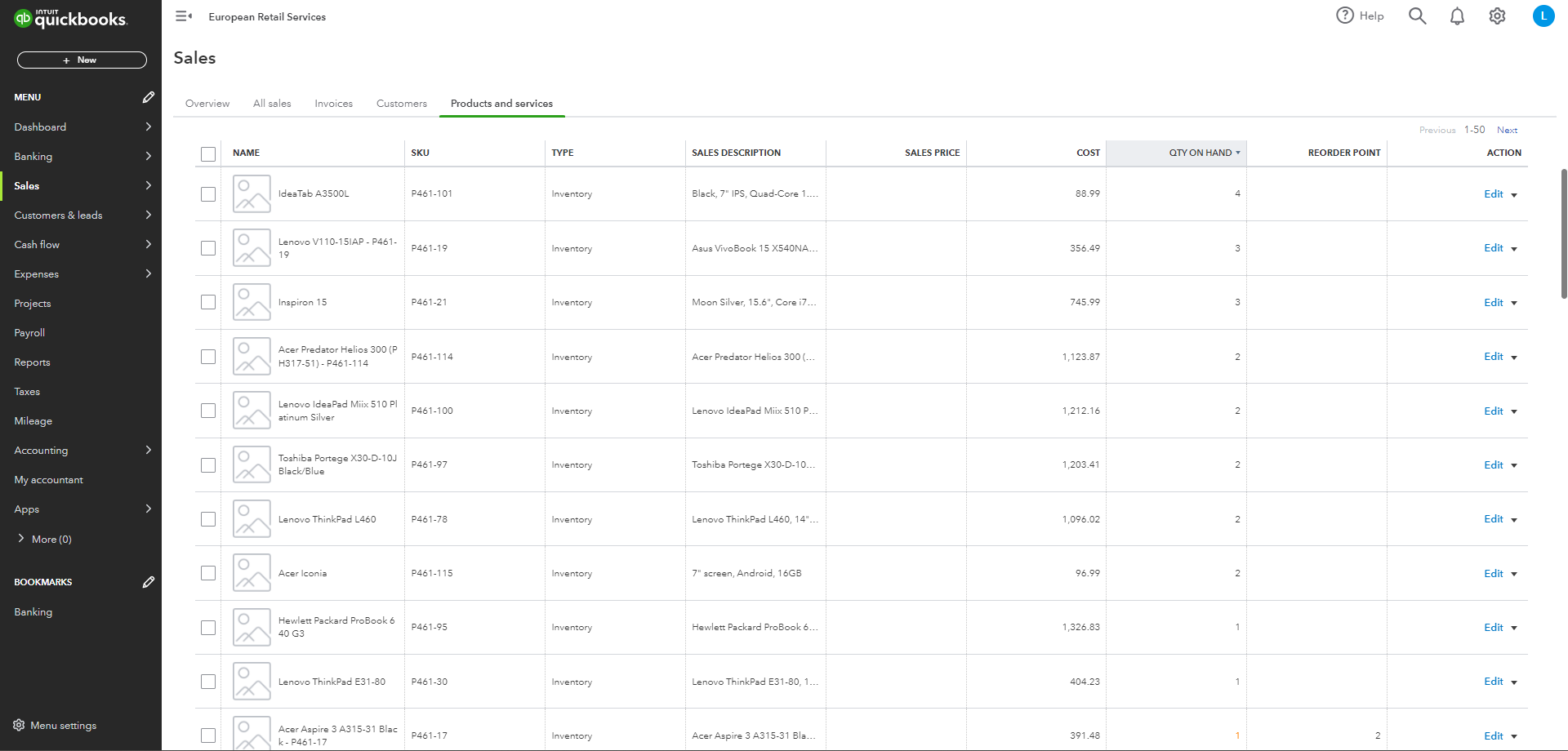The width and height of the screenshot is (1568, 751).
Task: Tick the select-all checkbox in header
Action: coord(208,153)
